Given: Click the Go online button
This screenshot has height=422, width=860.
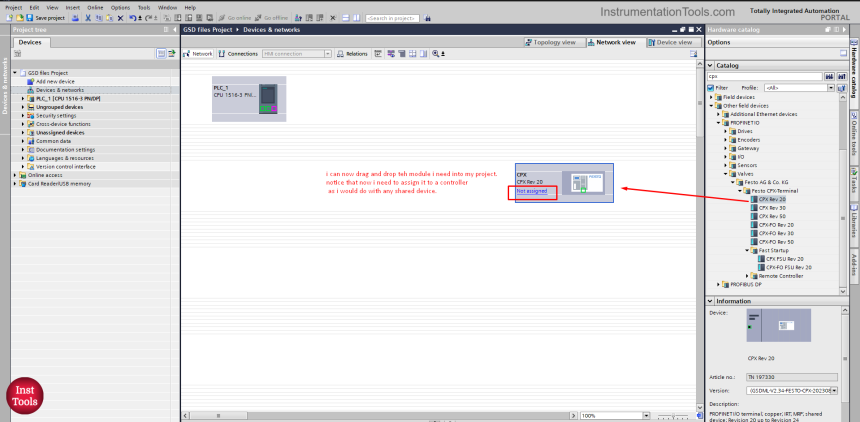Looking at the screenshot, I should (234, 18).
